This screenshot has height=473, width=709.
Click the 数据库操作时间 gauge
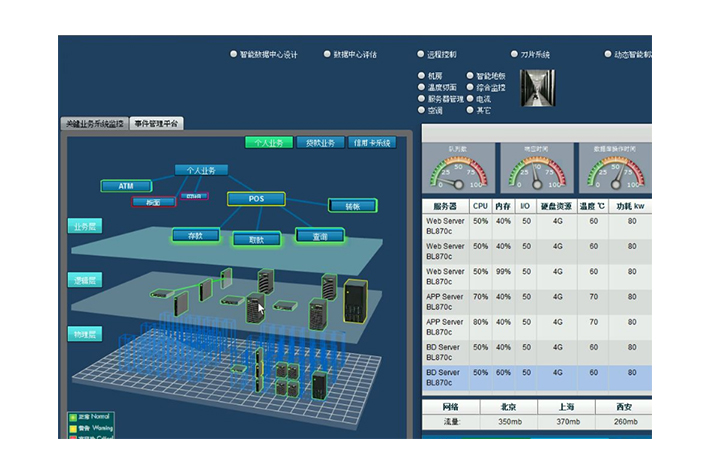coord(615,168)
